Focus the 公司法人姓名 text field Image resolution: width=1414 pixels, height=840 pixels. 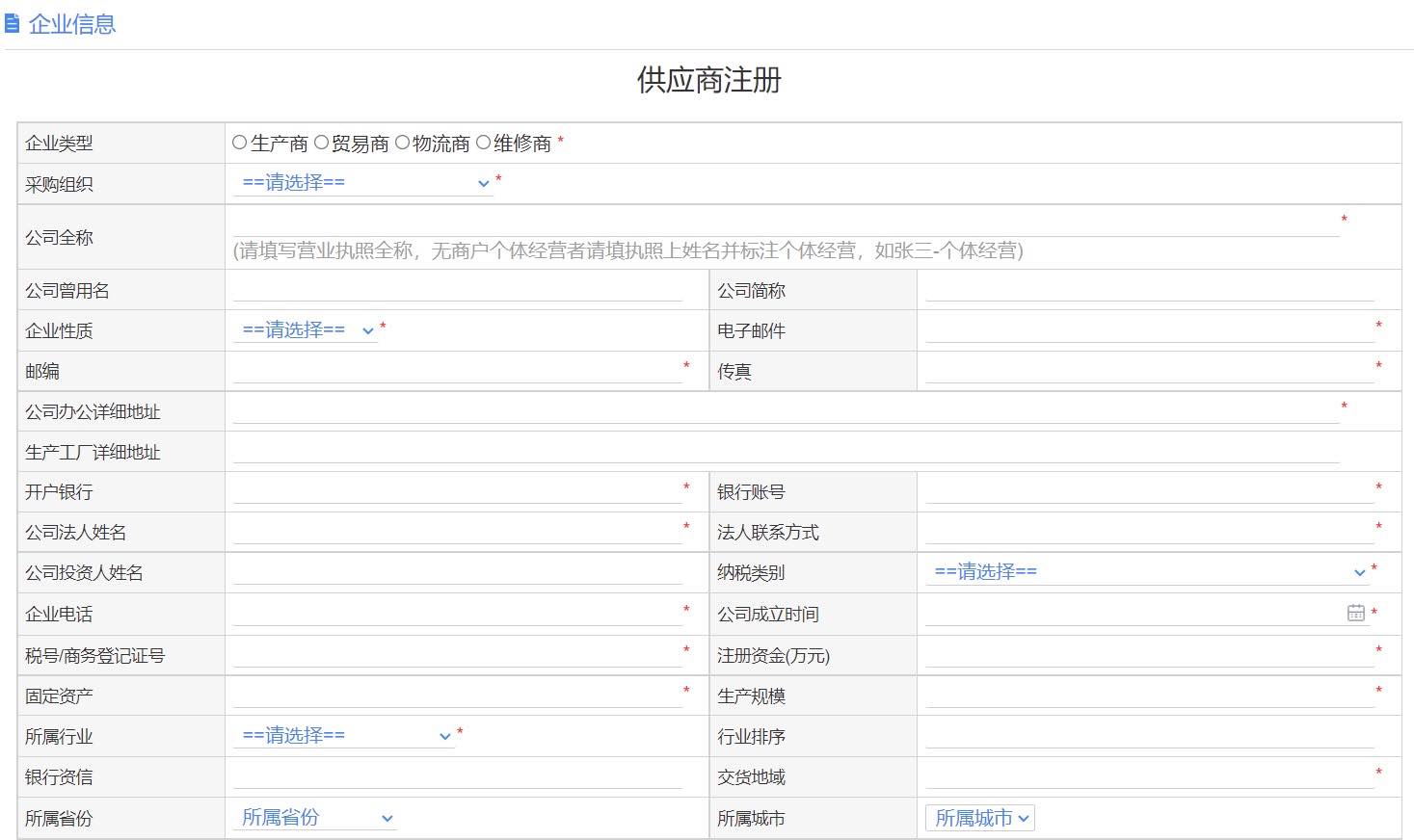[x=457, y=531]
